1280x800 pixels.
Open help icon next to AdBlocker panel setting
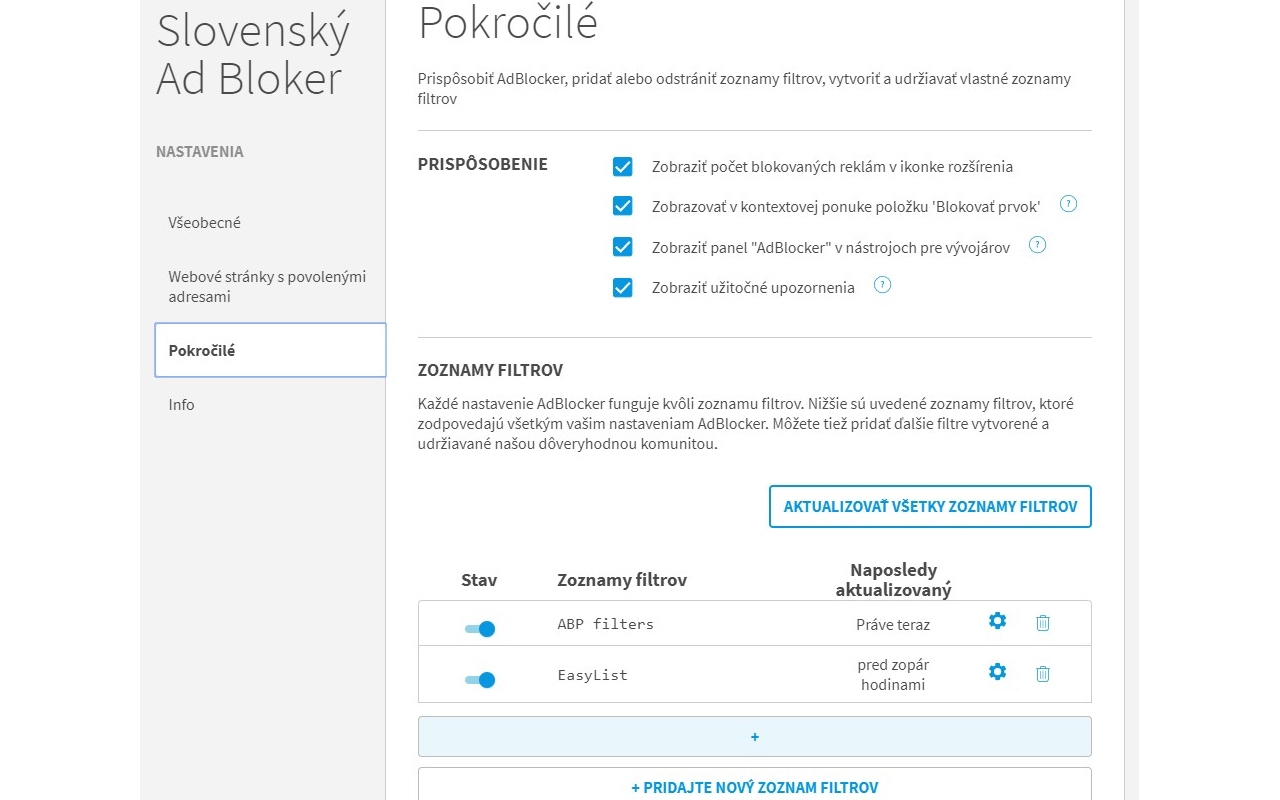click(x=1037, y=244)
